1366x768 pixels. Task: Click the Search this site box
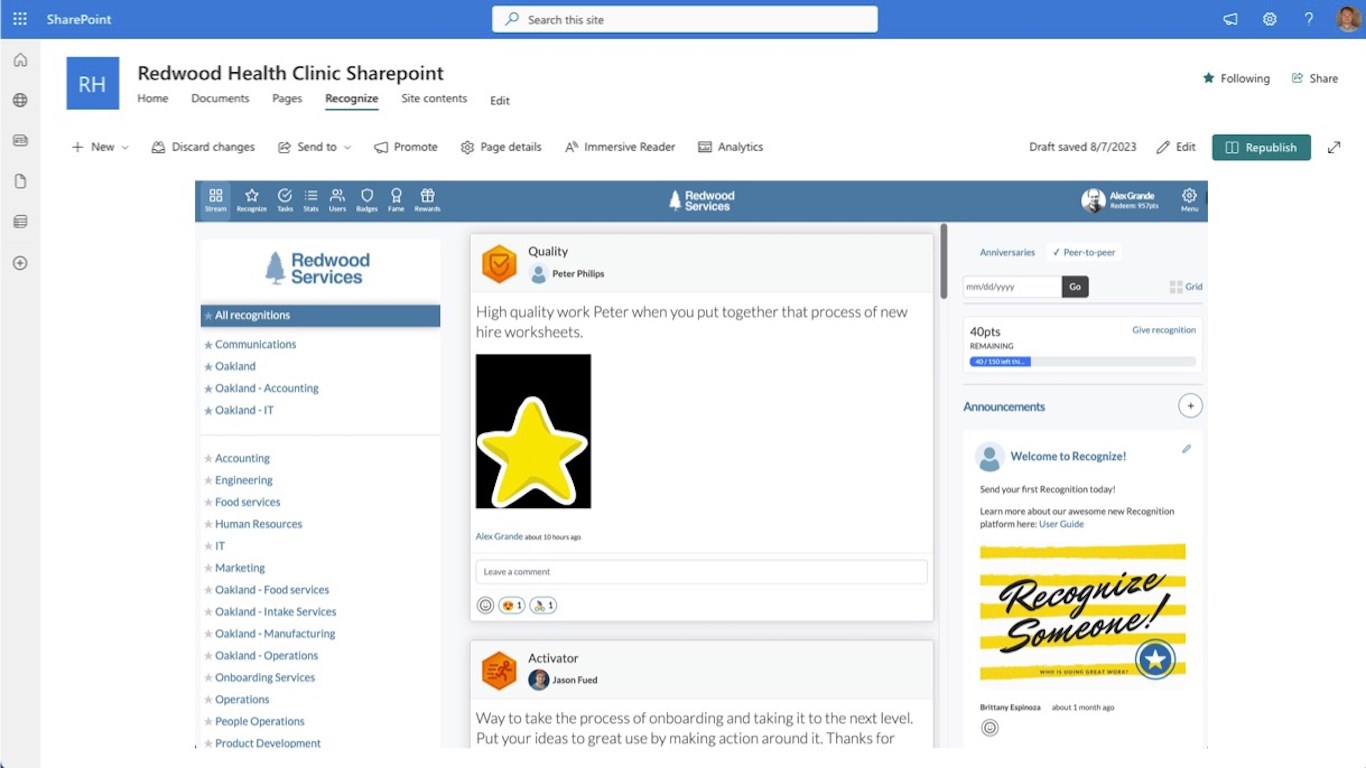(x=685, y=19)
